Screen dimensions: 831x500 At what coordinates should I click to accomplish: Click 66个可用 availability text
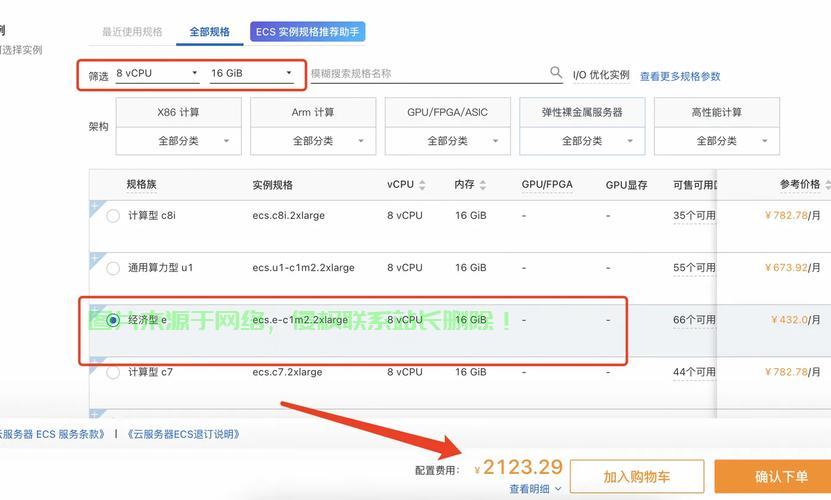point(694,320)
